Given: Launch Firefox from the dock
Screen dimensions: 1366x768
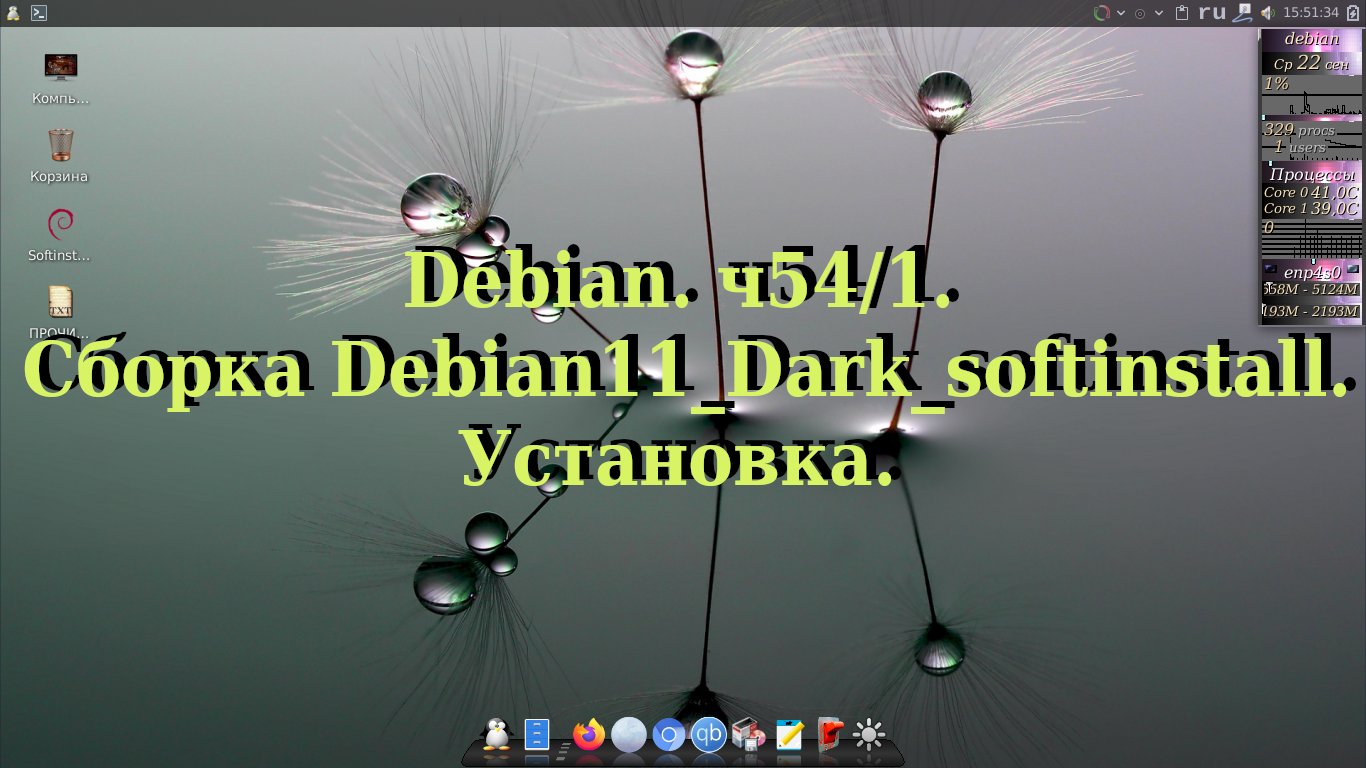Looking at the screenshot, I should point(589,735).
